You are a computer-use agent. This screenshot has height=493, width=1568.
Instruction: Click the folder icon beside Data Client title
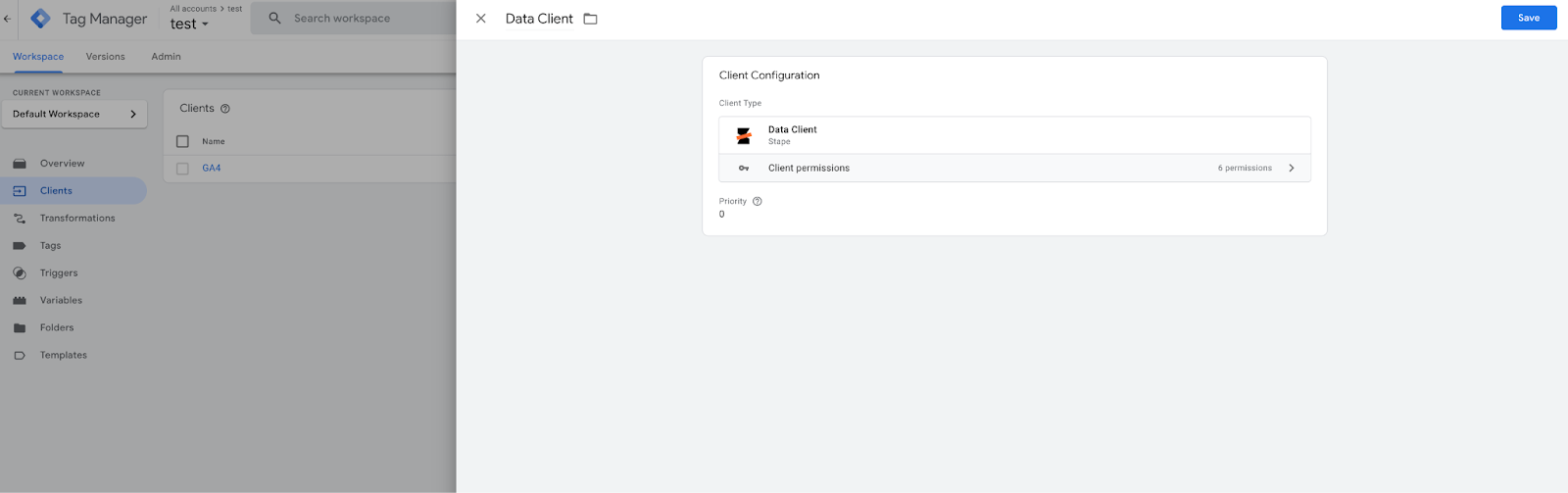pos(590,19)
